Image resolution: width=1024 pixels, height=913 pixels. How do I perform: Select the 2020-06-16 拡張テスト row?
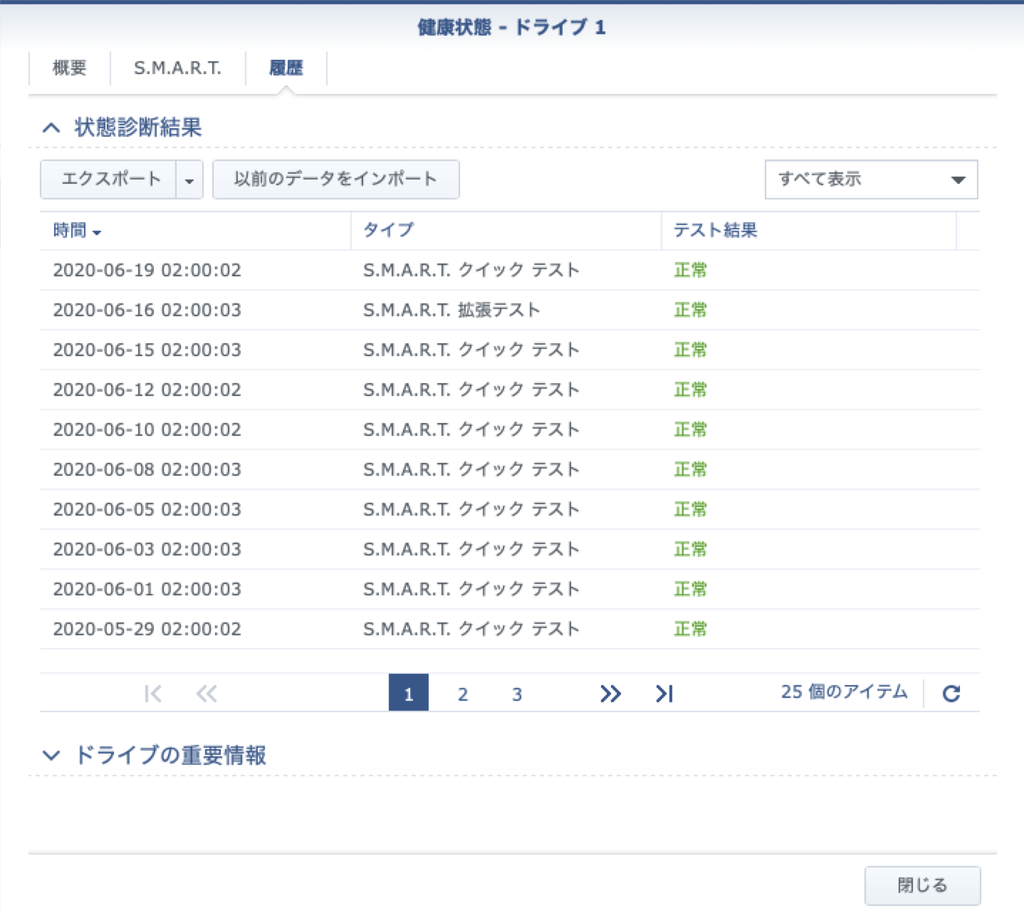(450, 311)
